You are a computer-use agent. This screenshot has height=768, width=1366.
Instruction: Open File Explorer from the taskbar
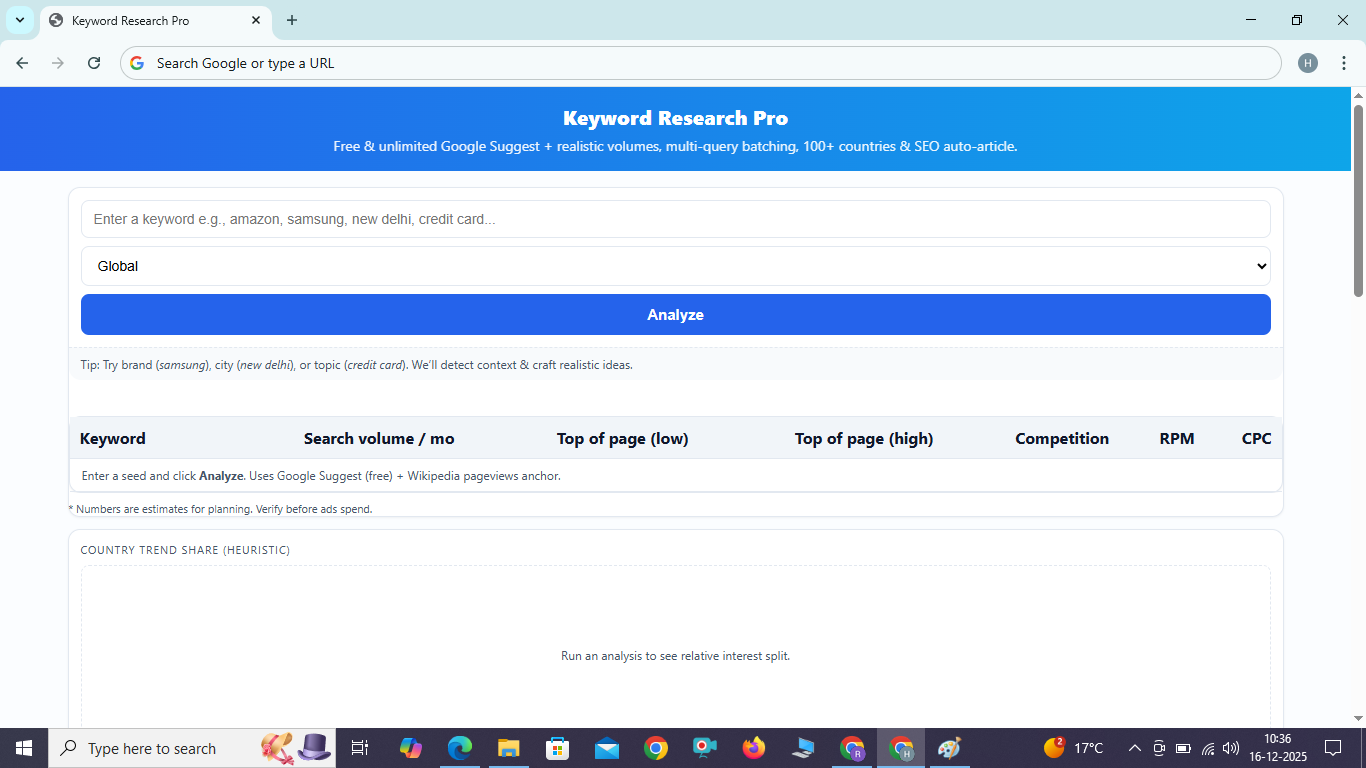(508, 747)
